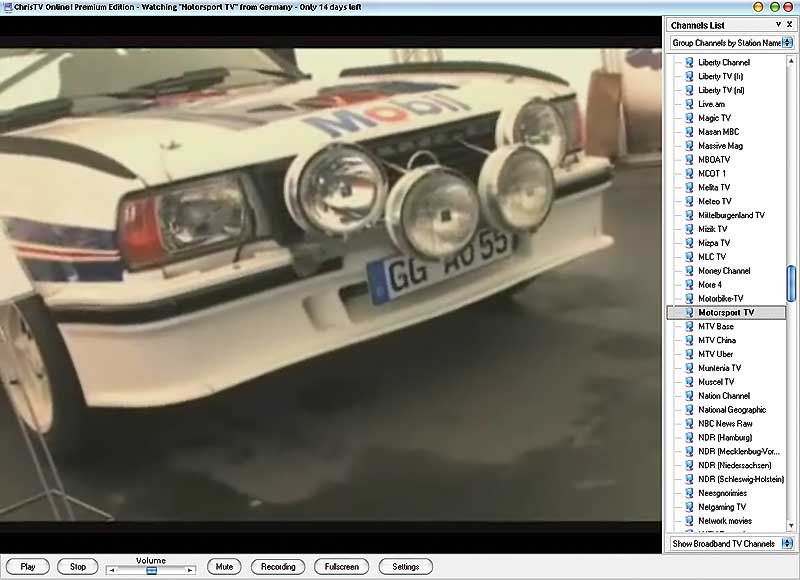Decrease volume with left arrow
800x580 pixels.
coord(112,570)
